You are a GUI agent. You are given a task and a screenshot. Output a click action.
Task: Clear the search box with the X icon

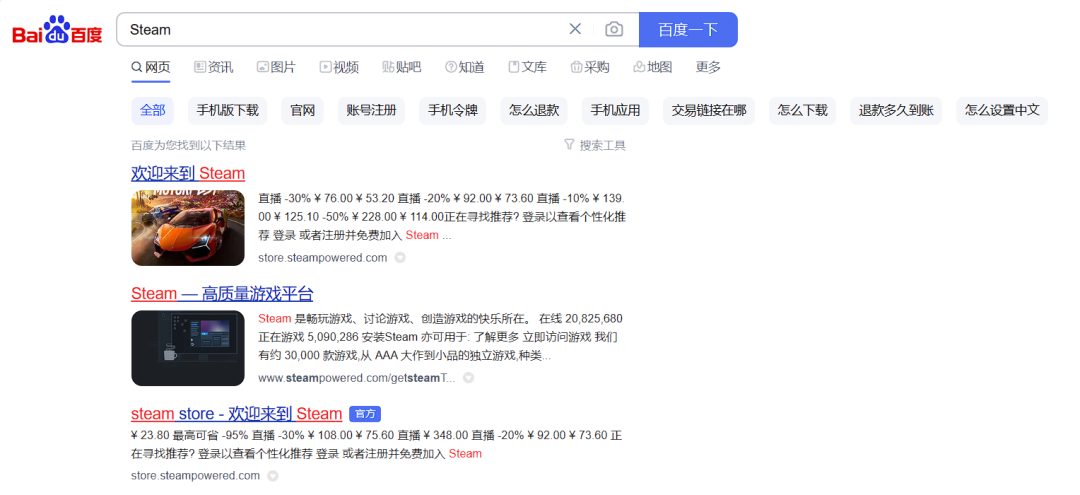[575, 29]
